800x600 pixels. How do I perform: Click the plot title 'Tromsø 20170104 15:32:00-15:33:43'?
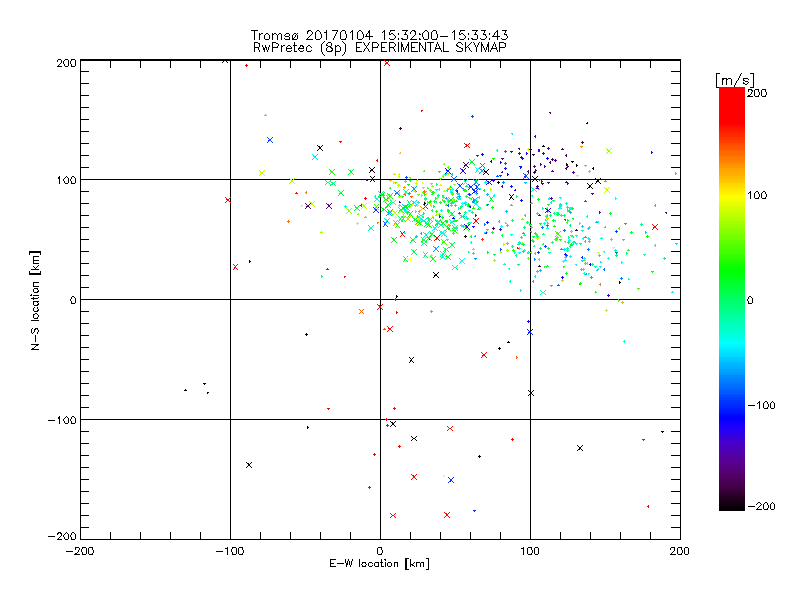(x=379, y=35)
